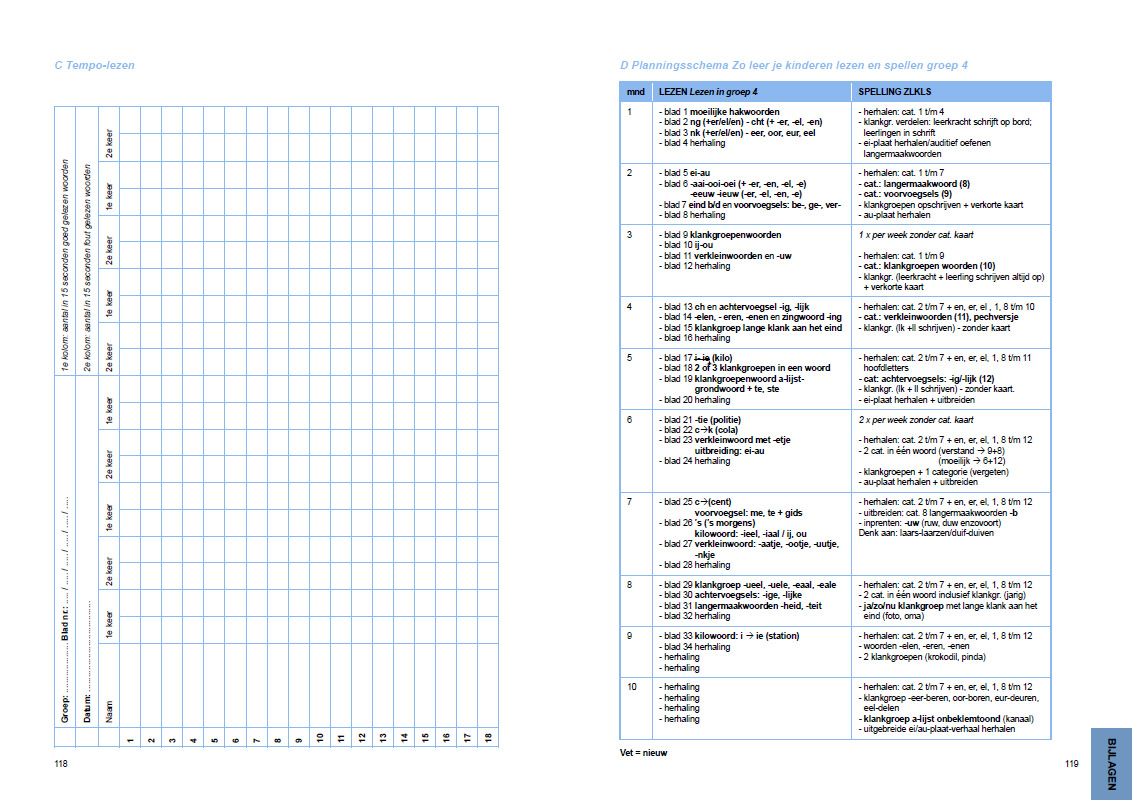Select the BIJLAGEN side tab
Viewport: 1132px width, 800px height.
(x=1111, y=763)
